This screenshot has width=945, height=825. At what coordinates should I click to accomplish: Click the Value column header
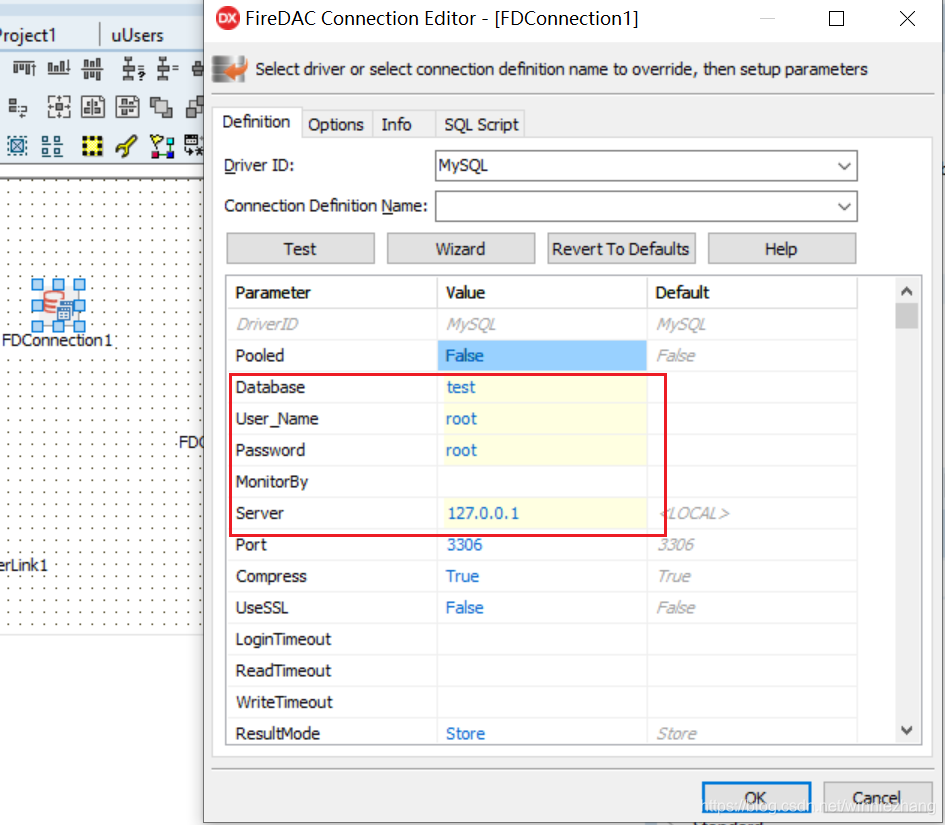point(542,293)
